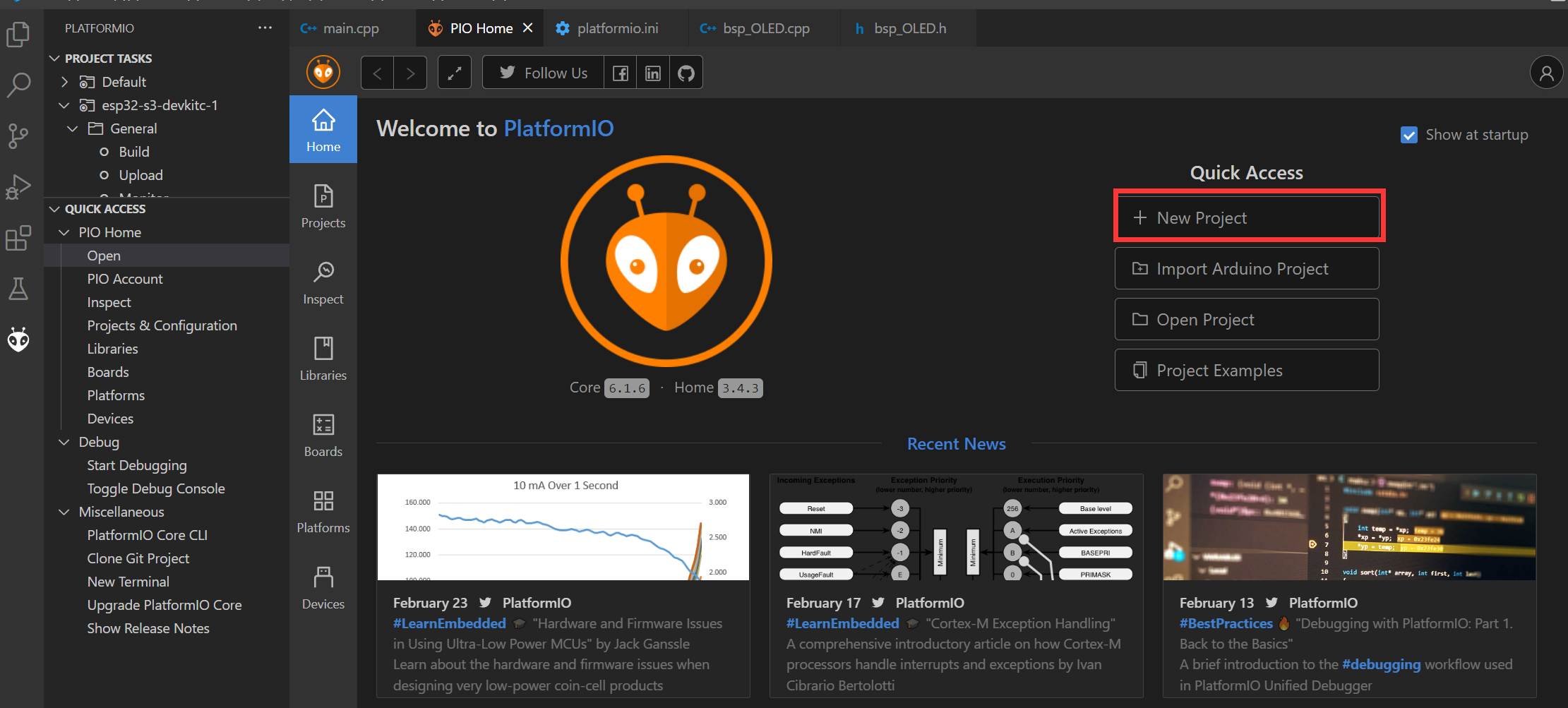This screenshot has height=708, width=1568.
Task: Collapse the Miscellaneous tree node
Action: (64, 512)
